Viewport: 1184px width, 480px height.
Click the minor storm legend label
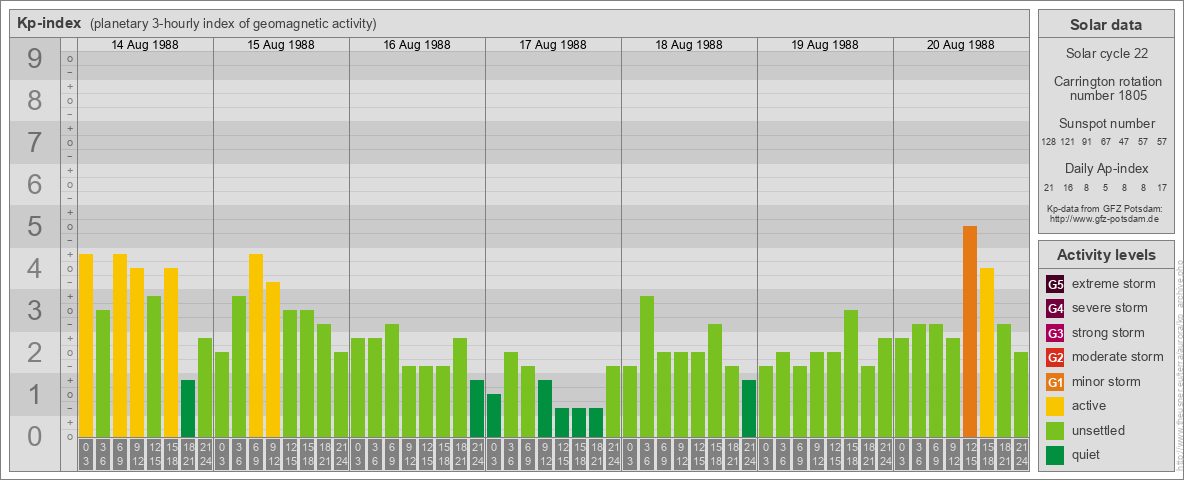point(1106,382)
